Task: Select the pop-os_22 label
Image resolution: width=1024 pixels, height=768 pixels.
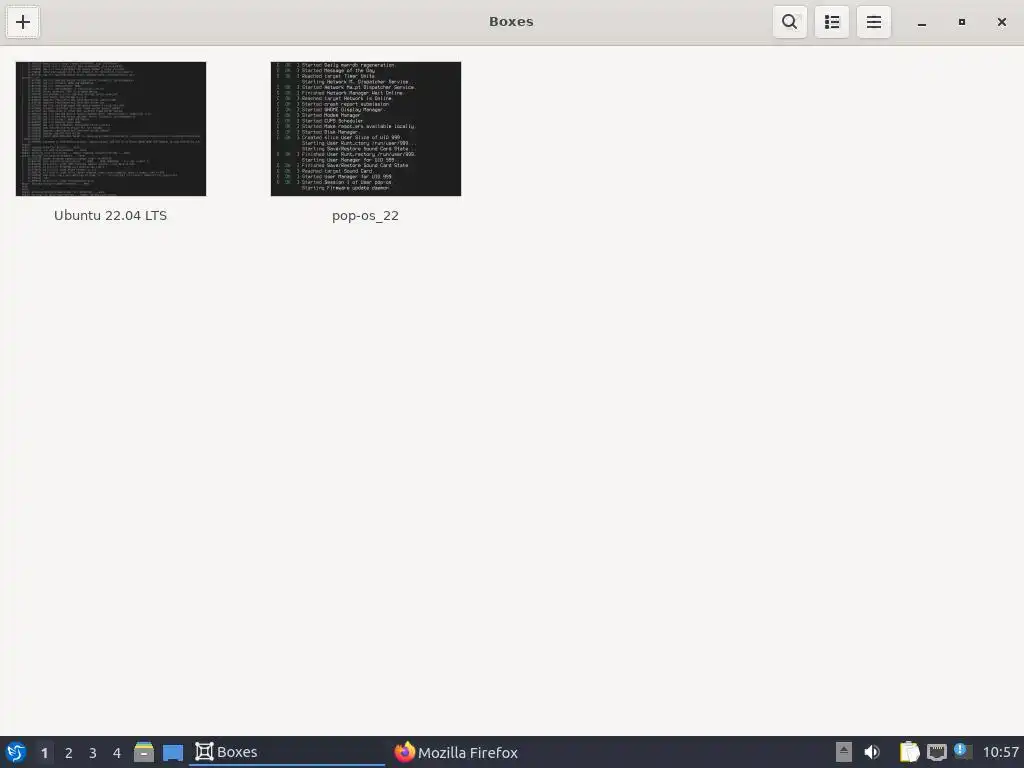Action: pos(365,216)
